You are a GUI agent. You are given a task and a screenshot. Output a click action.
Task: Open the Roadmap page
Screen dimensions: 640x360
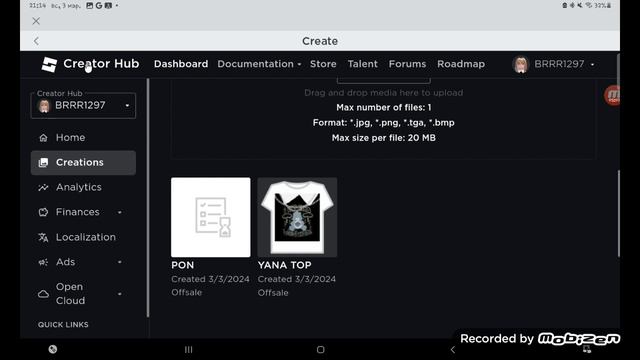pos(461,64)
